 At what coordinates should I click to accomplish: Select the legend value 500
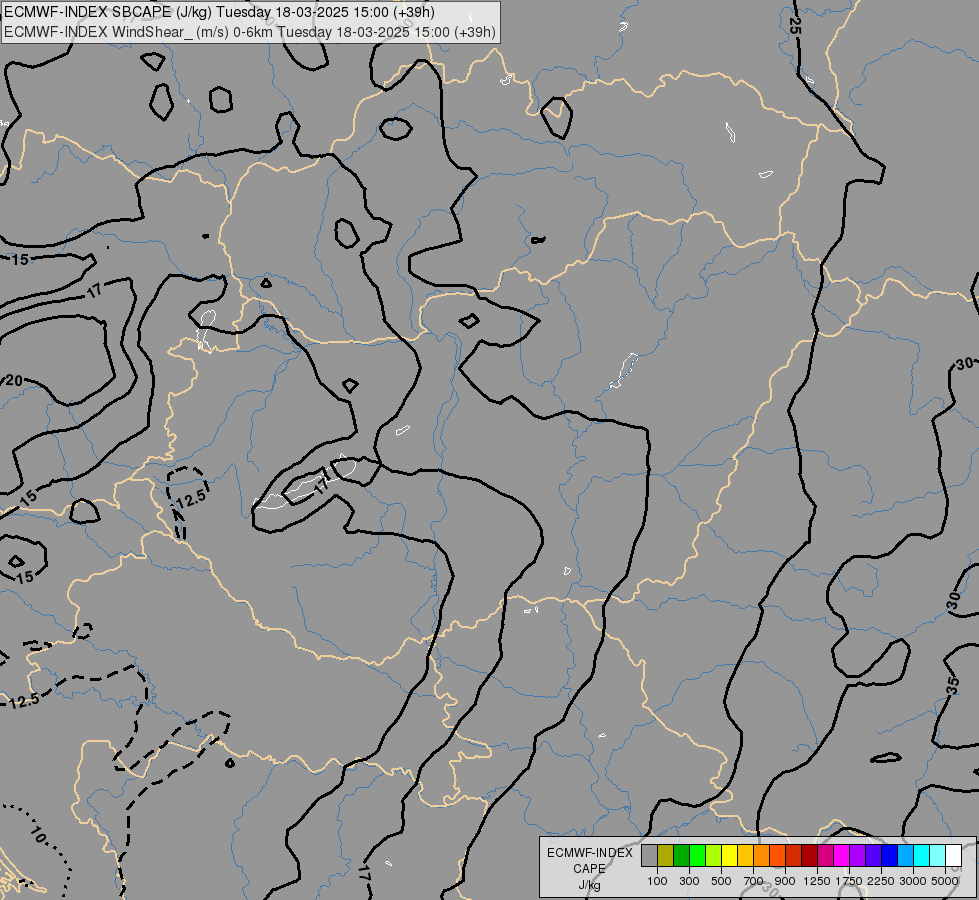point(721,881)
